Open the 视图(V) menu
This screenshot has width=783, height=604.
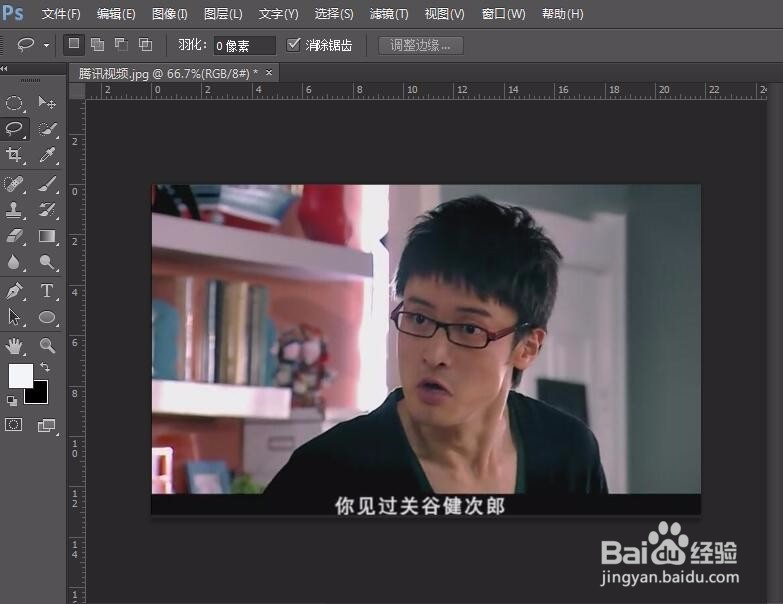[444, 14]
